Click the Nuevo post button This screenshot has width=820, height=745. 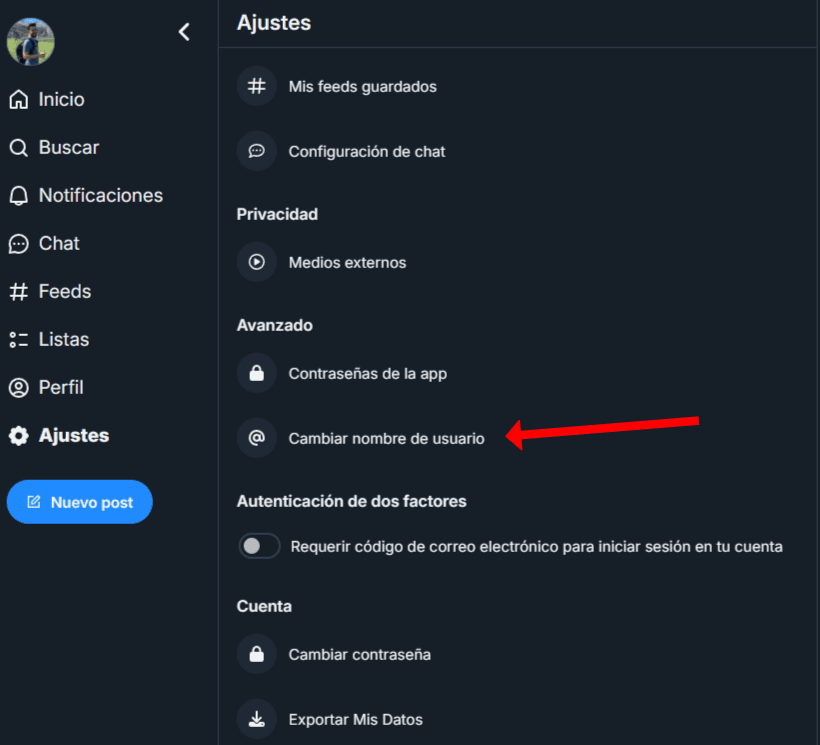(x=79, y=502)
